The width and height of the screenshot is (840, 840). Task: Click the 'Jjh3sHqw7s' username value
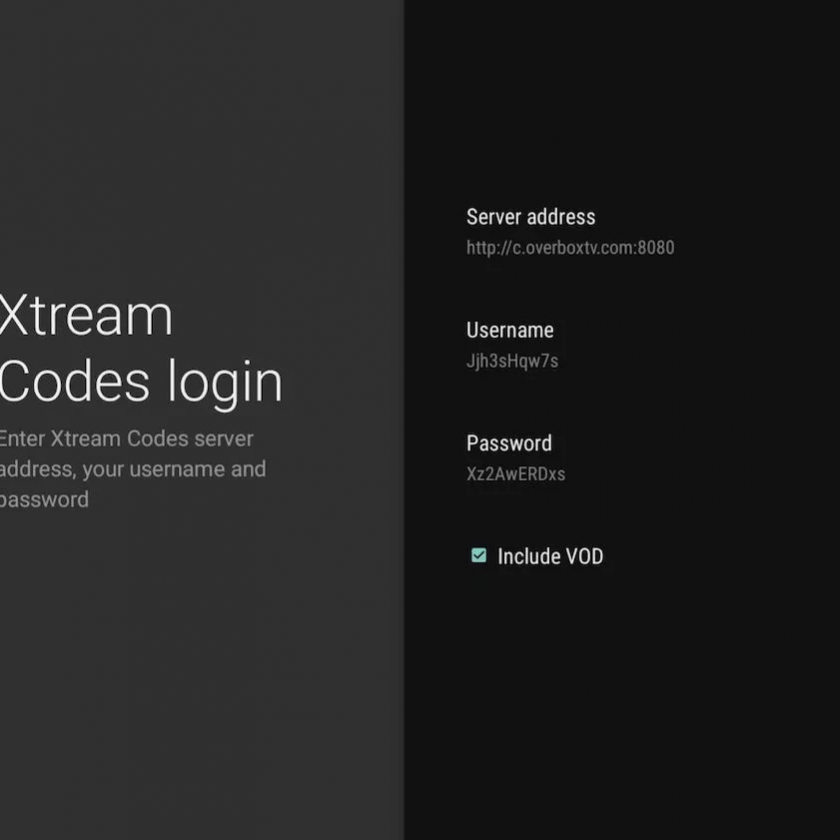(x=512, y=361)
